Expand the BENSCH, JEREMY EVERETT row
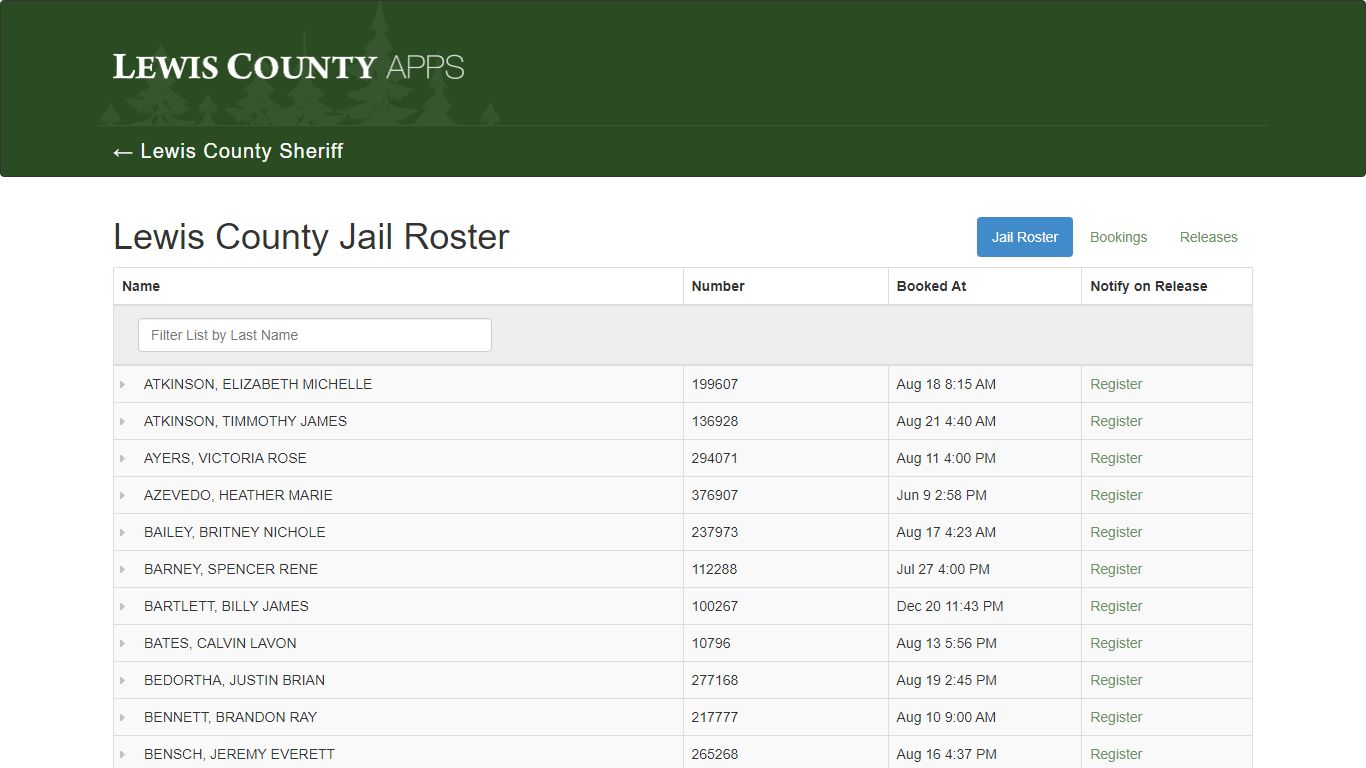The image size is (1366, 768). click(x=123, y=754)
